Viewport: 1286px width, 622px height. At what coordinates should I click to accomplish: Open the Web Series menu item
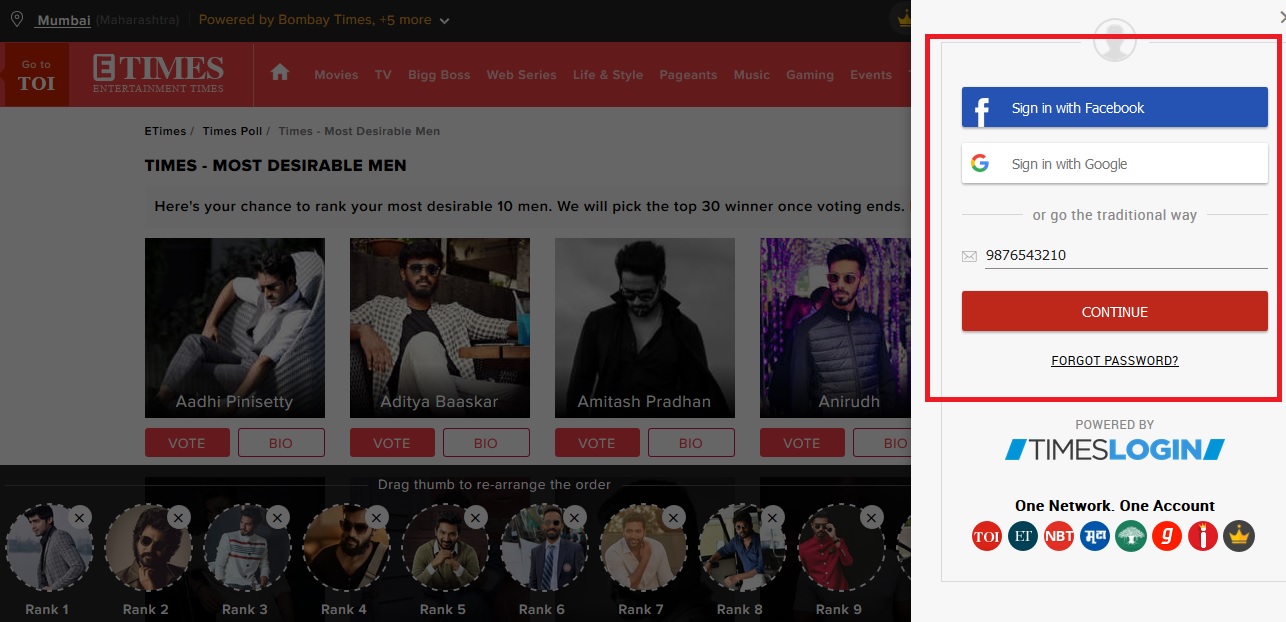point(521,75)
